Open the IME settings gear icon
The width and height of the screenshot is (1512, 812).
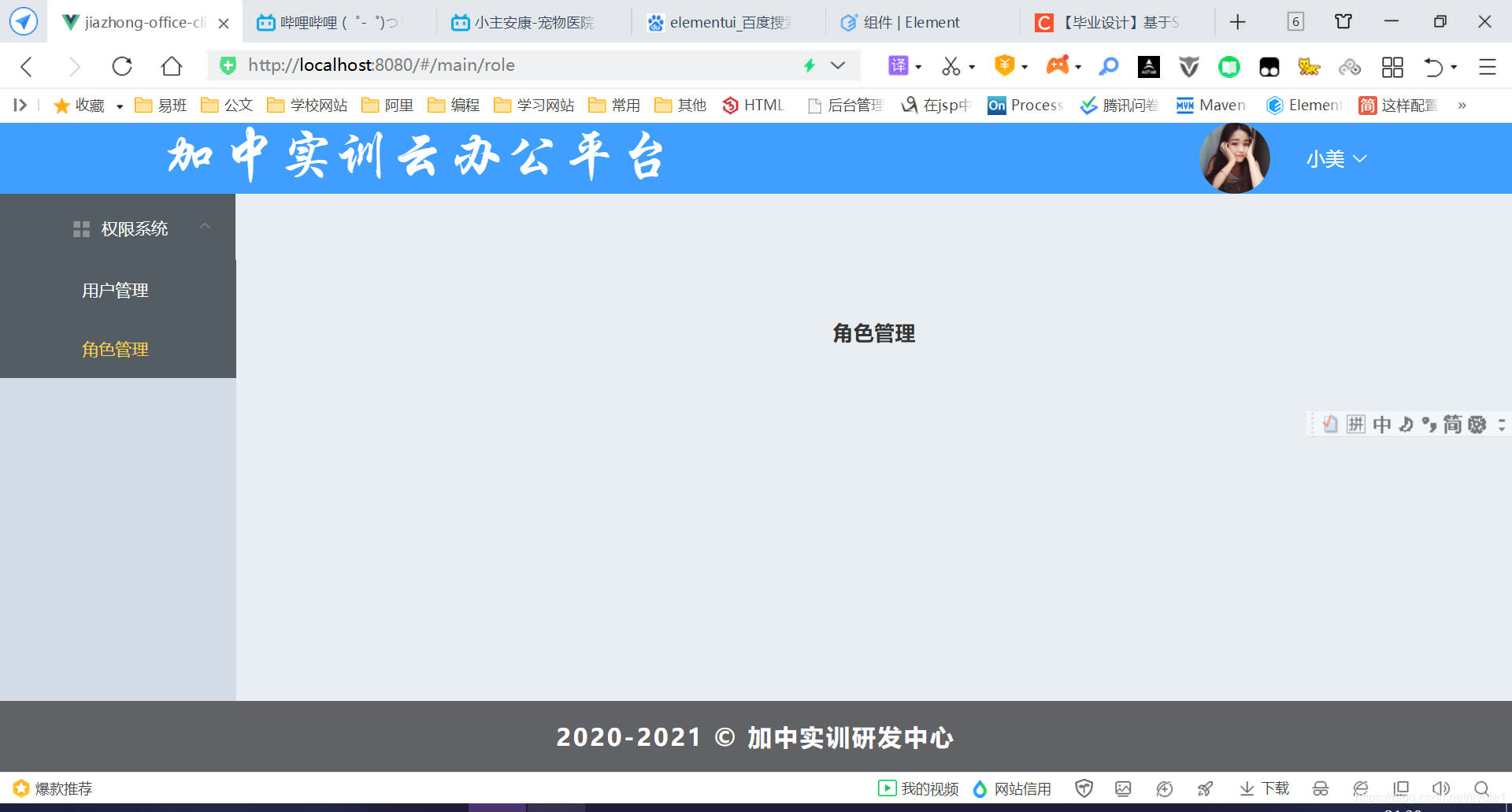coord(1477,425)
